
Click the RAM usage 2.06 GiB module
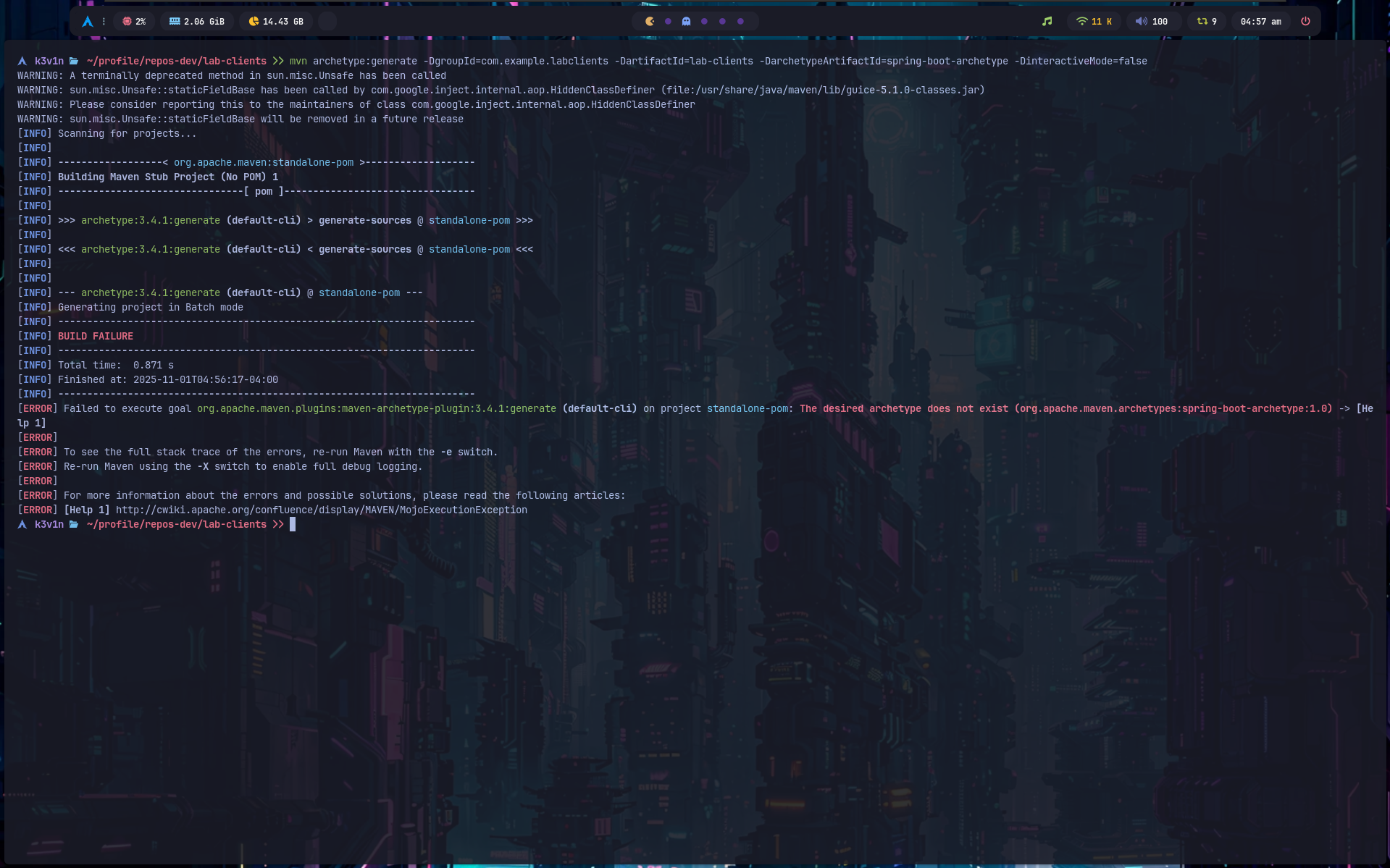197,22
